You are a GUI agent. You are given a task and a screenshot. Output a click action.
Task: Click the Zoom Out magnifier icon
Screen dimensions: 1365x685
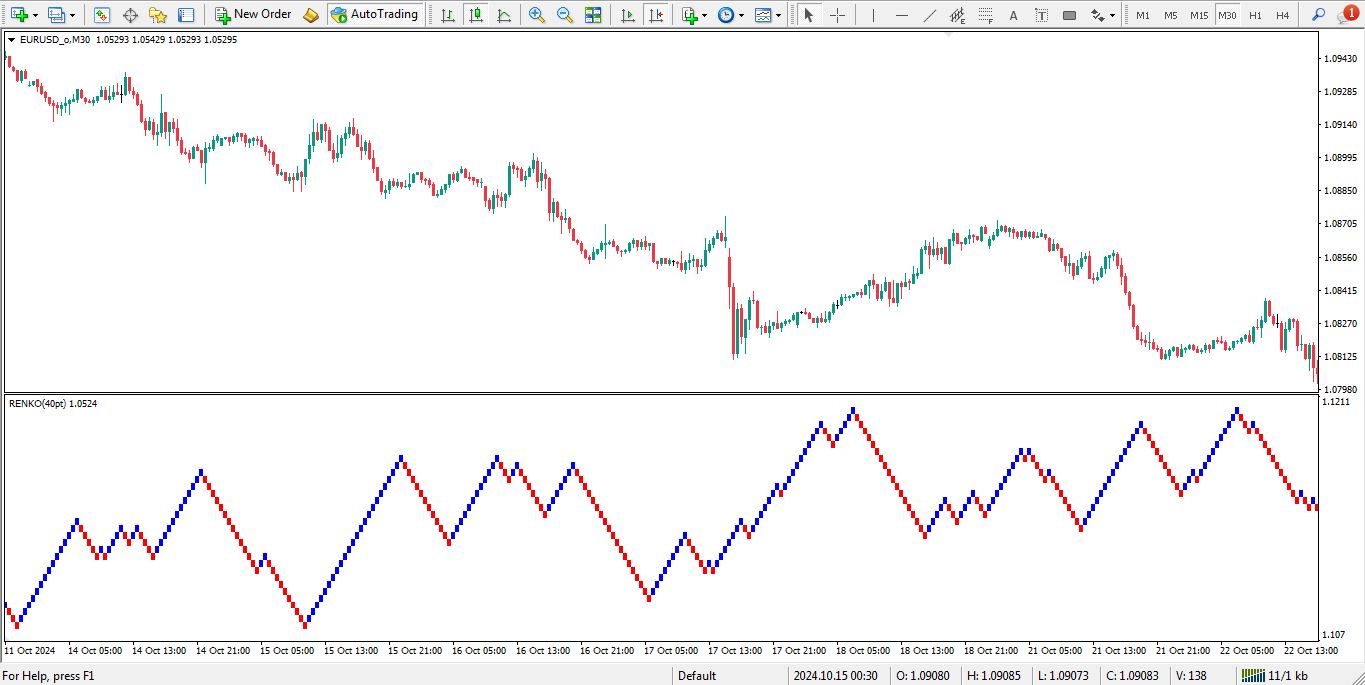pos(565,15)
